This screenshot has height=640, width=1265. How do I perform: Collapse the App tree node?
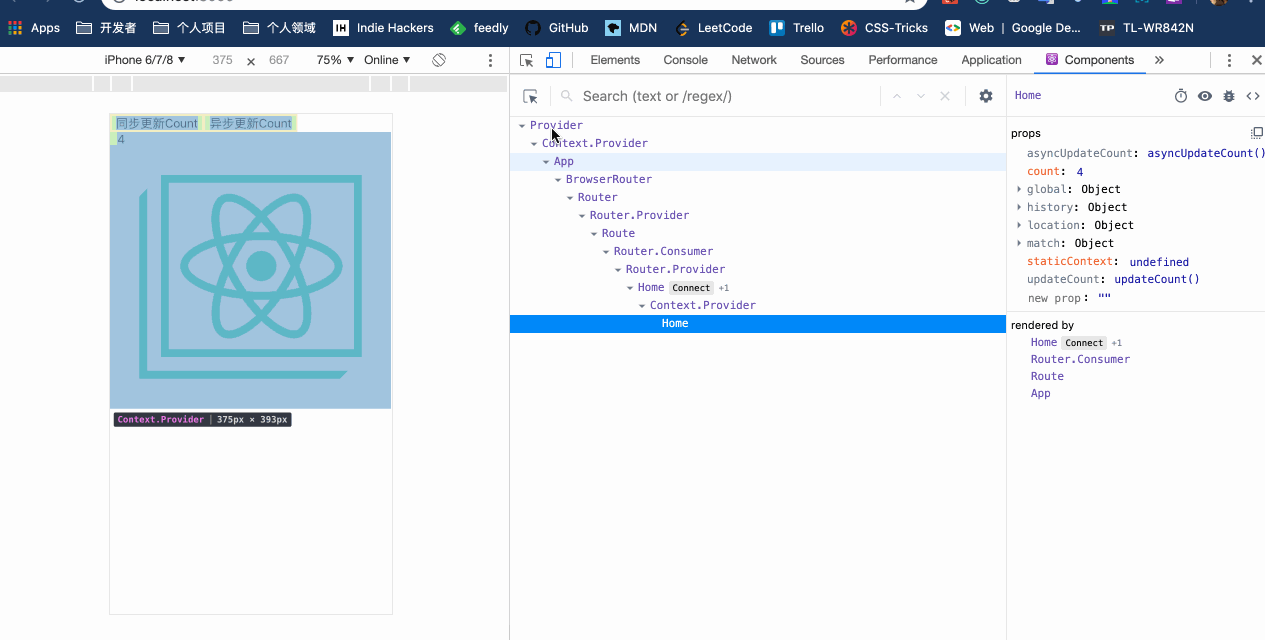[x=546, y=162]
